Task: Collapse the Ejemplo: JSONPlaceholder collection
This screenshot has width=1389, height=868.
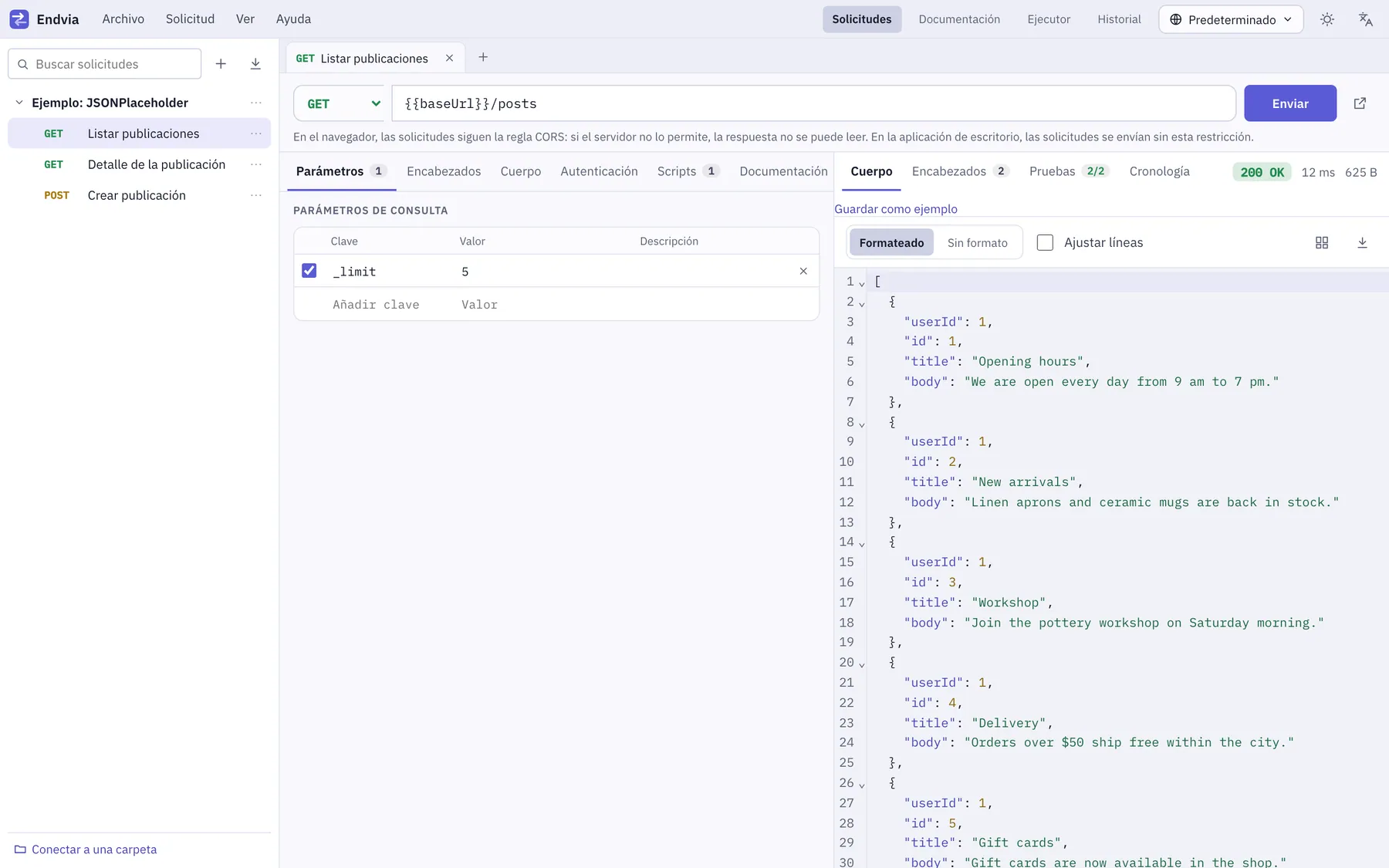Action: coord(19,103)
